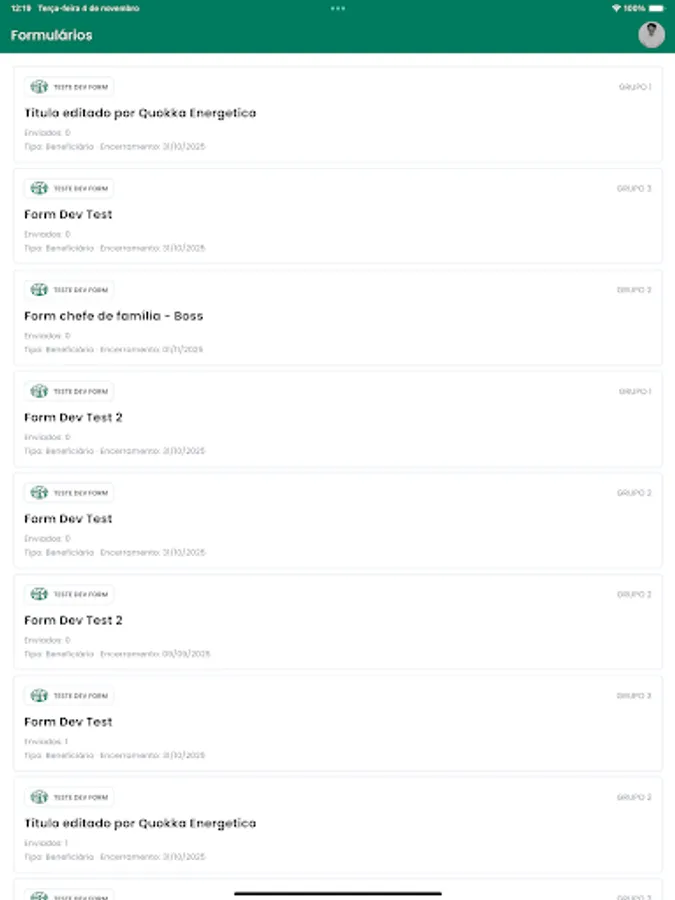Viewport: 675px width, 900px height.
Task: Click the time display in the status bar
Action: [19, 8]
